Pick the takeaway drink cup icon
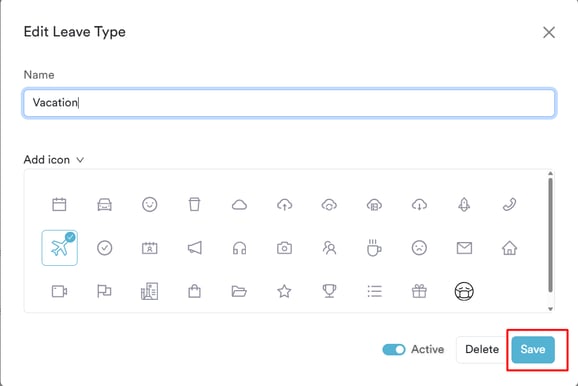This screenshot has width=578, height=386. [195, 204]
